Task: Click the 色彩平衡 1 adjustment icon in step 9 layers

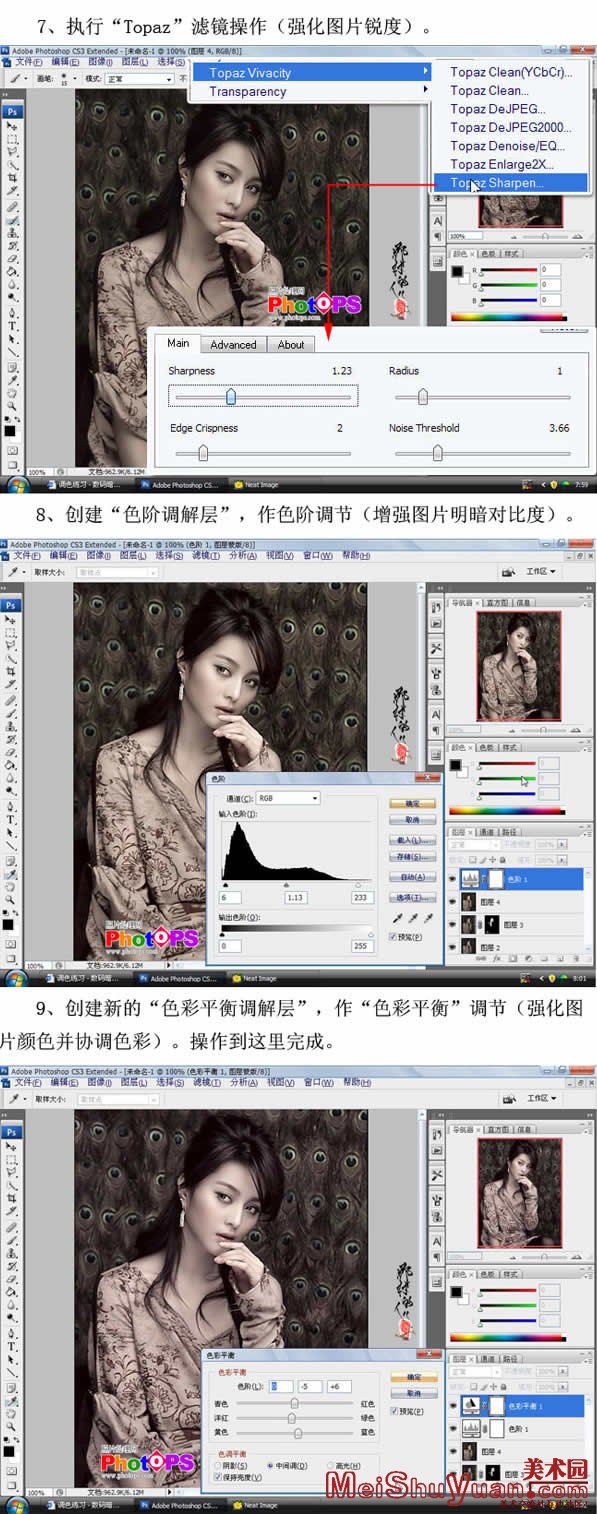Action: tap(472, 1405)
